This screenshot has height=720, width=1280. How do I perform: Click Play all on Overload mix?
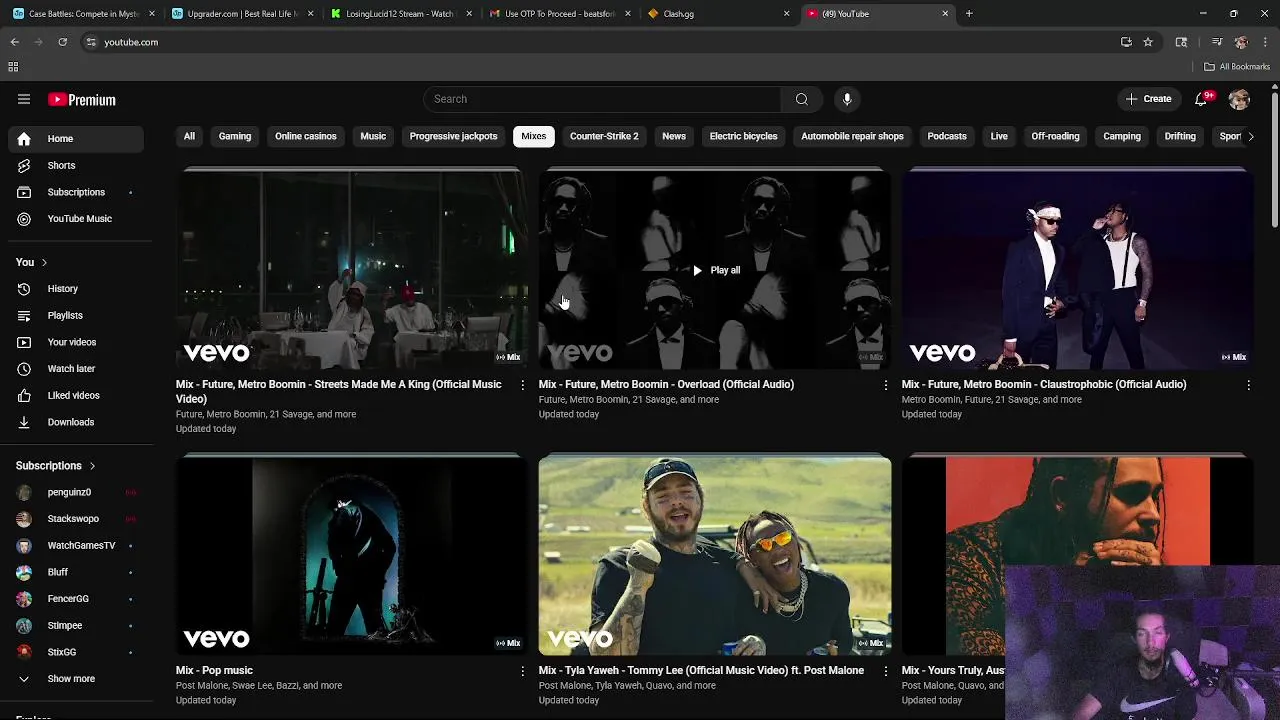pyautogui.click(x=716, y=270)
